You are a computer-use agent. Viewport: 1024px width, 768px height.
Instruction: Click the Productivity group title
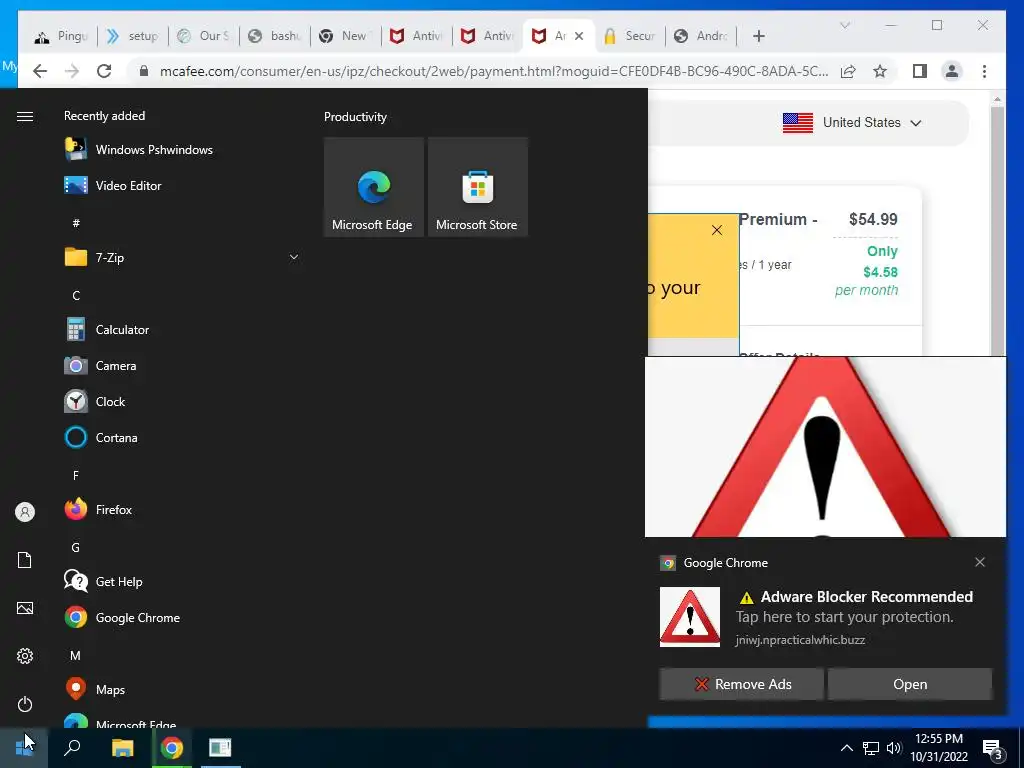tap(355, 117)
